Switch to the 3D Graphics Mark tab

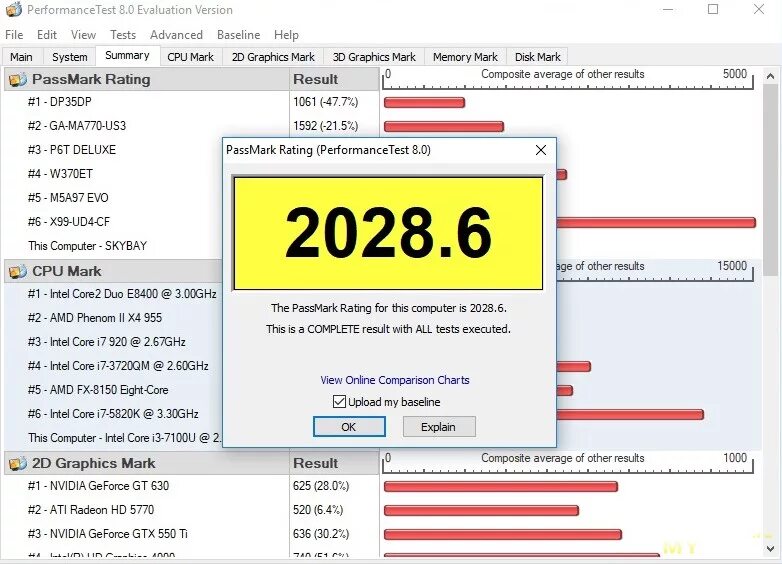(374, 57)
